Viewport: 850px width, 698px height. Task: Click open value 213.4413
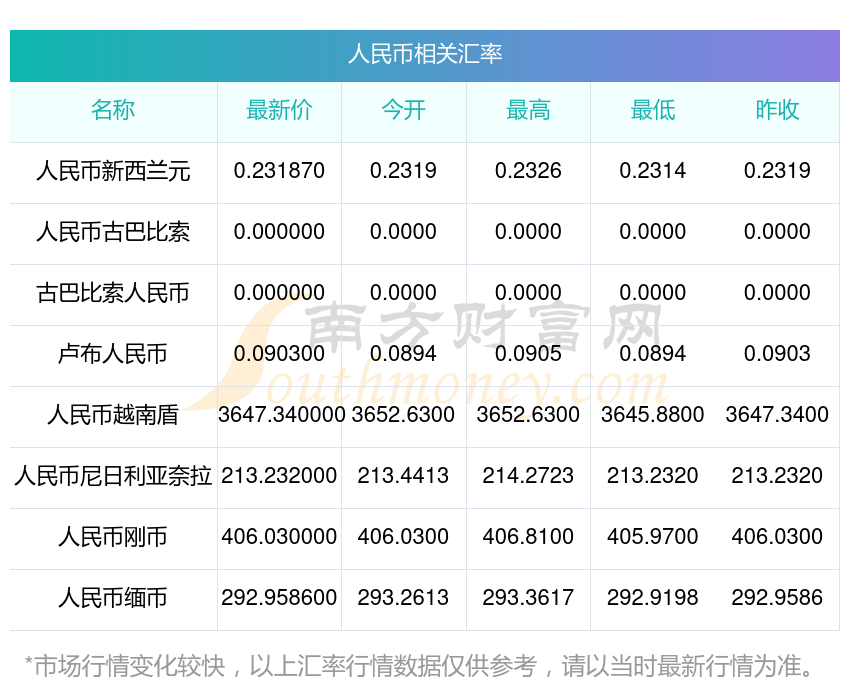403,475
